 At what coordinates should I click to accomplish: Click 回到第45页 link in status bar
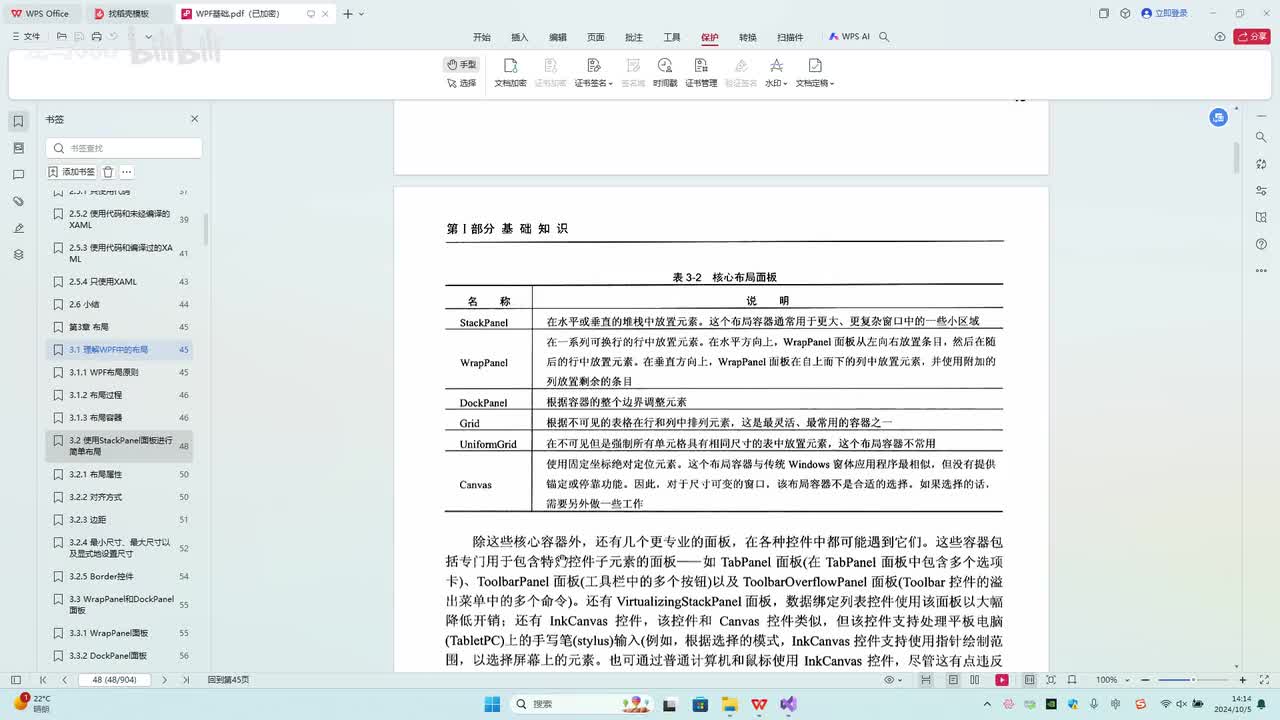228,680
